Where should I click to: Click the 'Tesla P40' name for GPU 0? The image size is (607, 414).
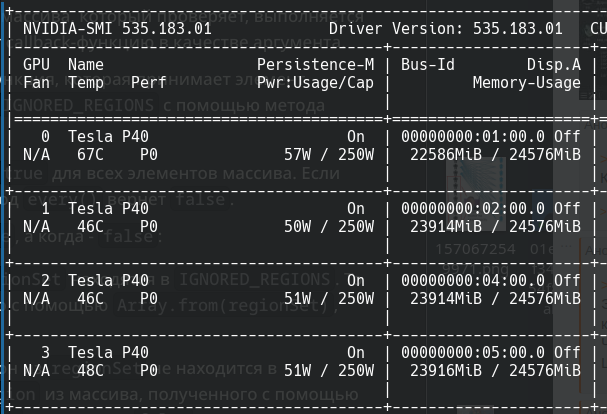108,136
